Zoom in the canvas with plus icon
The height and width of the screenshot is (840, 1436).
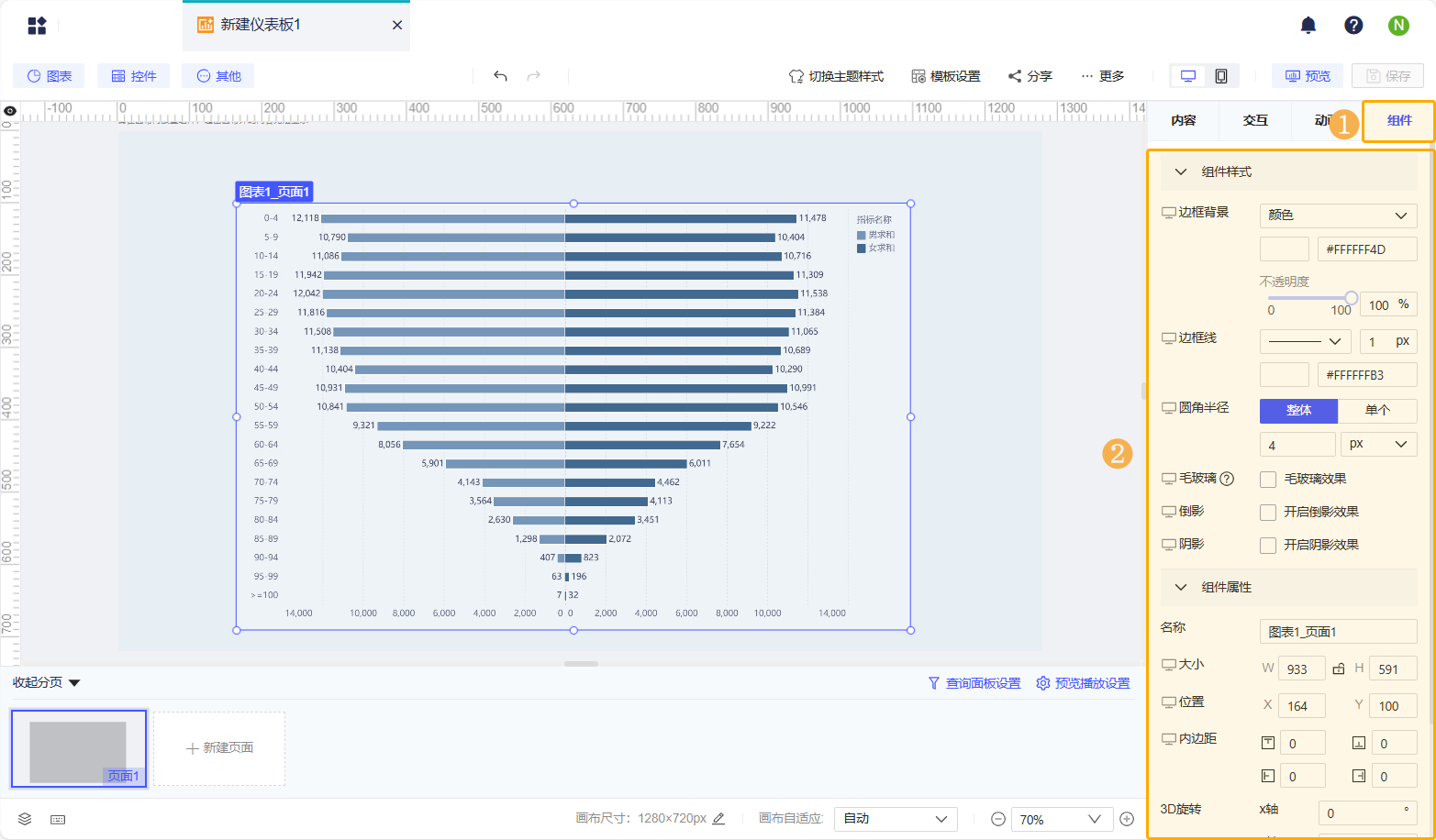(1127, 819)
